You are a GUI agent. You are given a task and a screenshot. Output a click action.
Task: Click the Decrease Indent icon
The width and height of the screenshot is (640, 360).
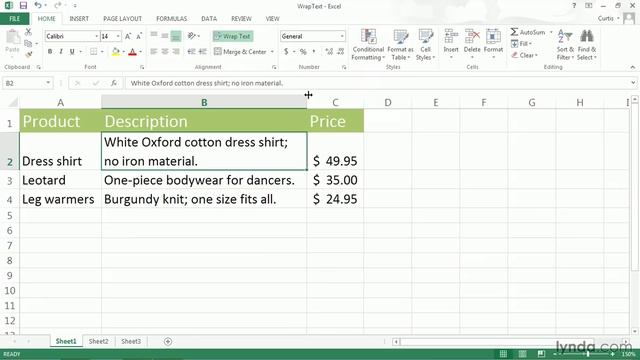click(x=191, y=51)
